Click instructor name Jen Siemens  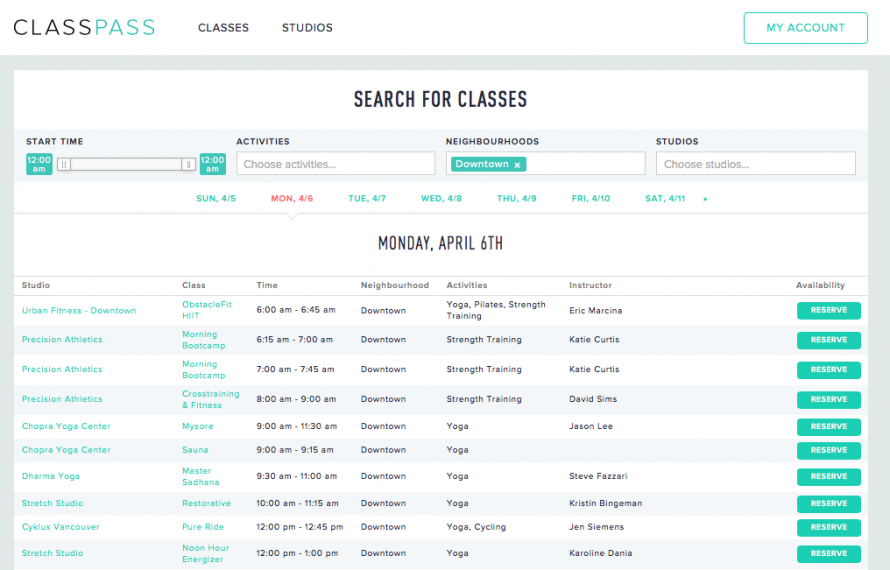pyautogui.click(x=596, y=527)
